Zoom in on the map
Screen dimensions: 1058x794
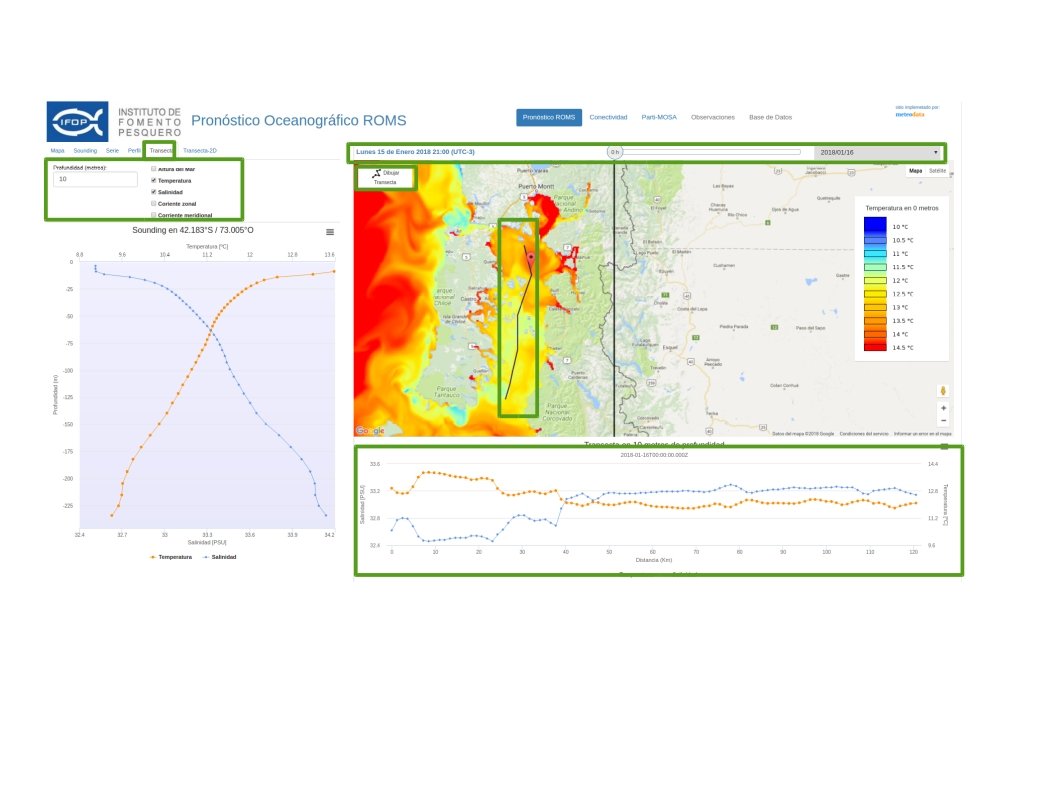943,408
